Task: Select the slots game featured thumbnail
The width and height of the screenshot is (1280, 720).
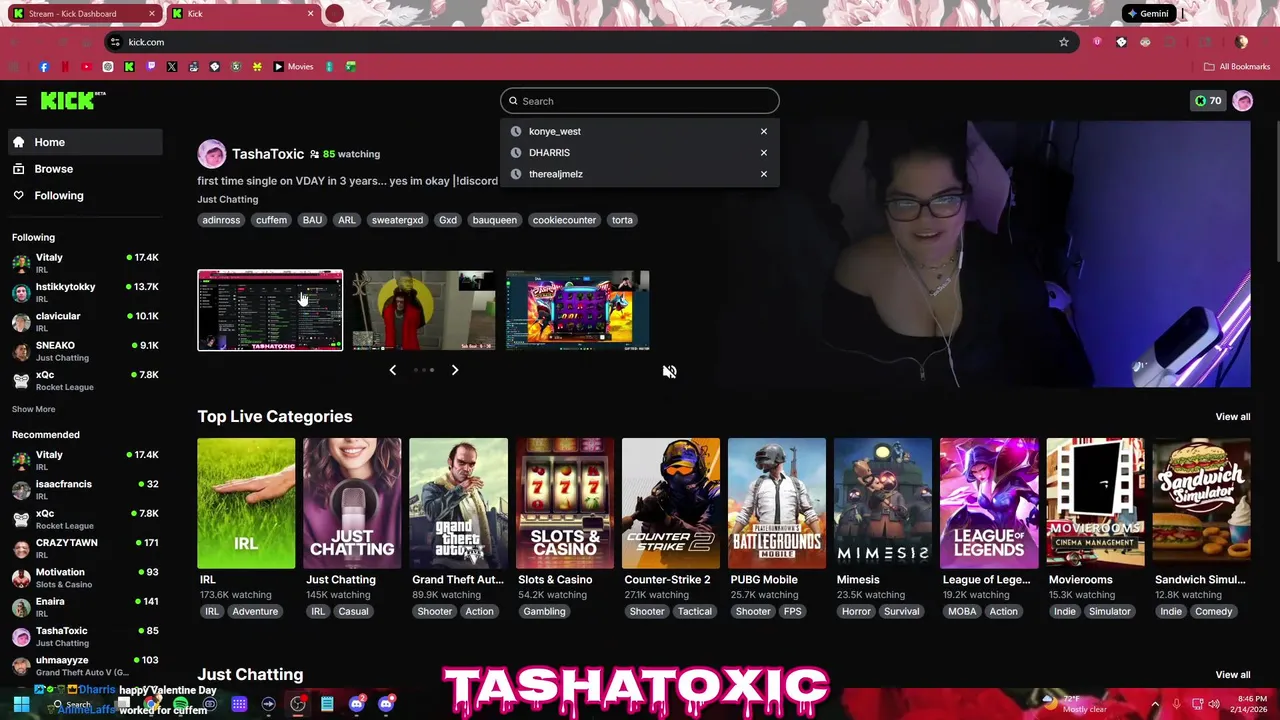Action: coord(577,310)
